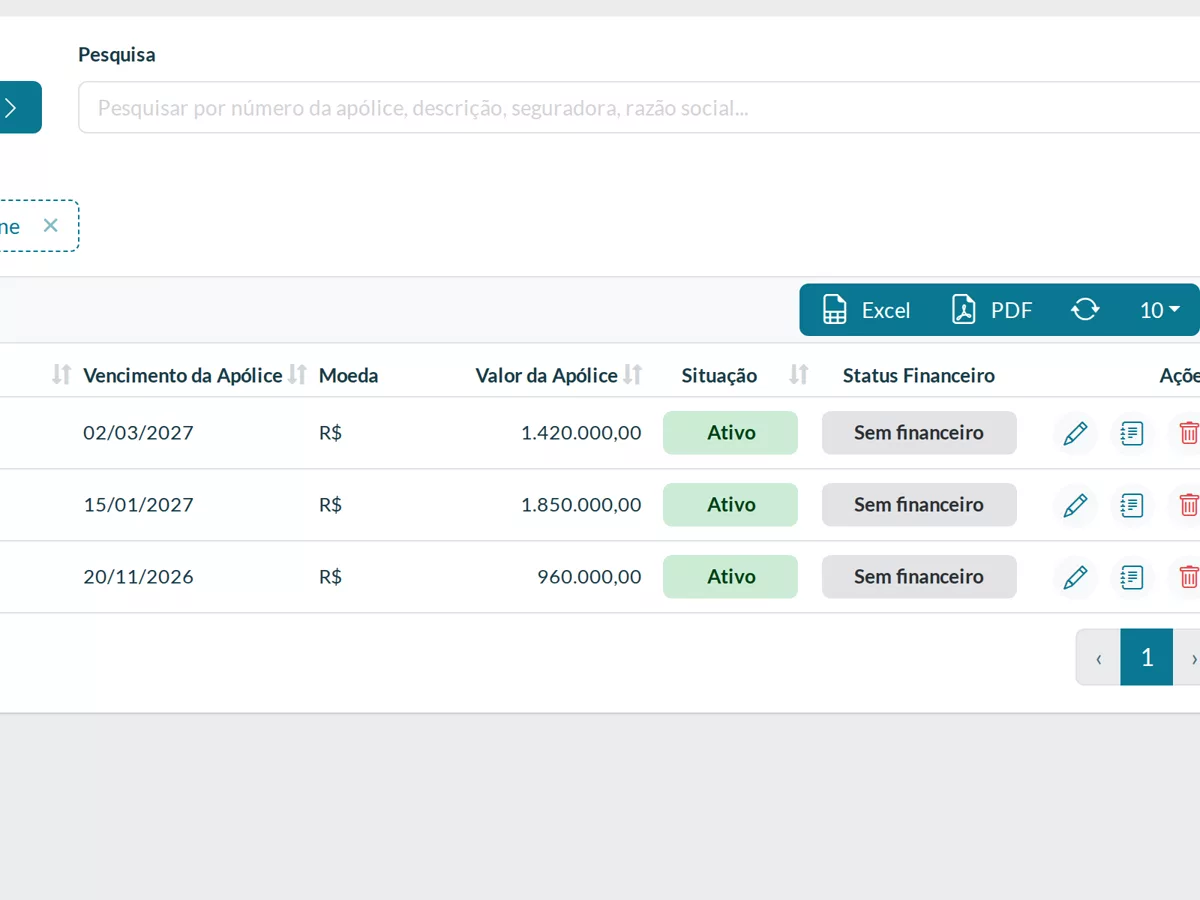Click Ativo badge for 1.850.000,00 policy
This screenshot has width=1200, height=900.
pos(730,505)
